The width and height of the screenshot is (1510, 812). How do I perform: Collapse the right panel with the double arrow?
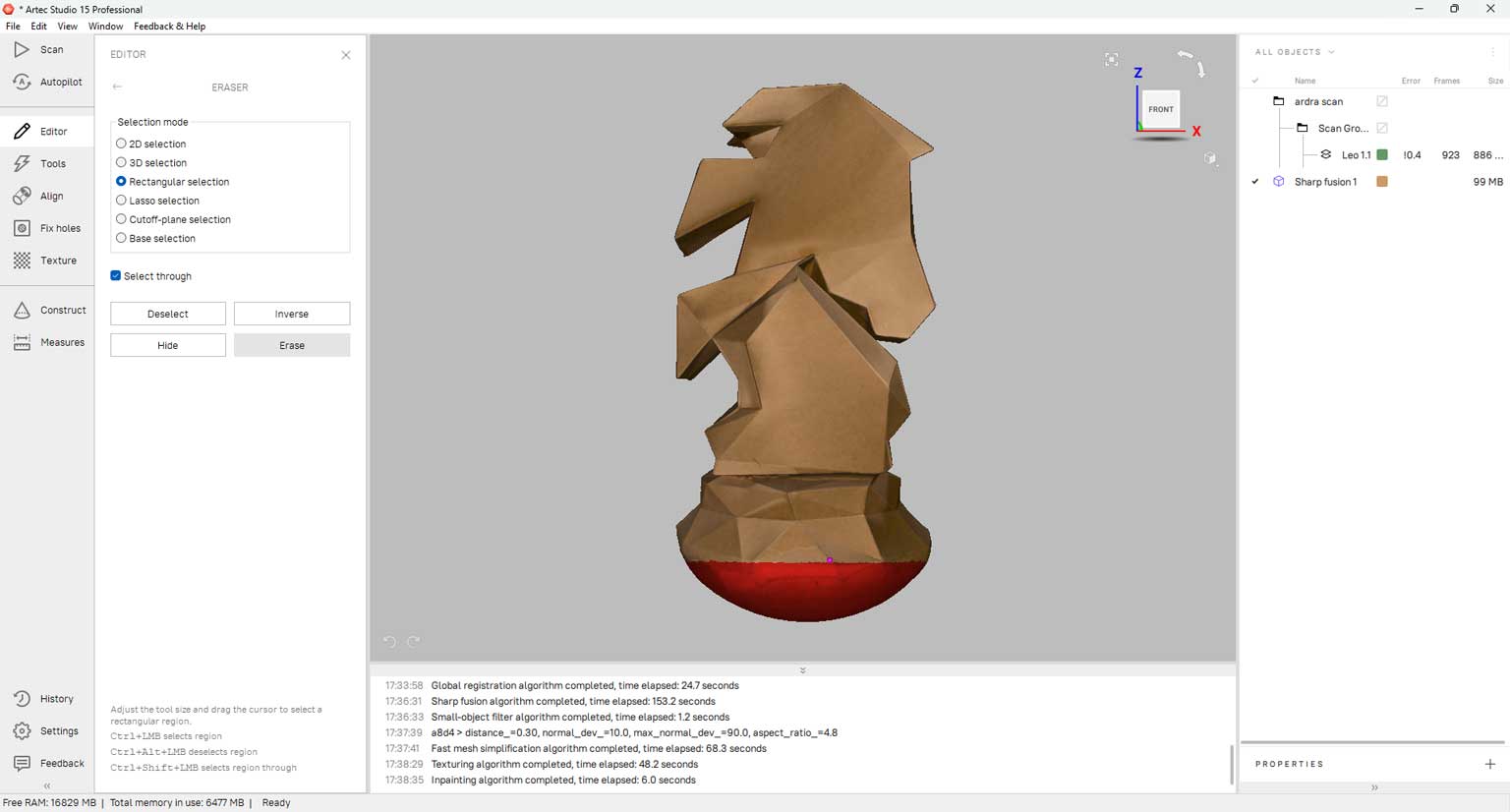(1374, 787)
